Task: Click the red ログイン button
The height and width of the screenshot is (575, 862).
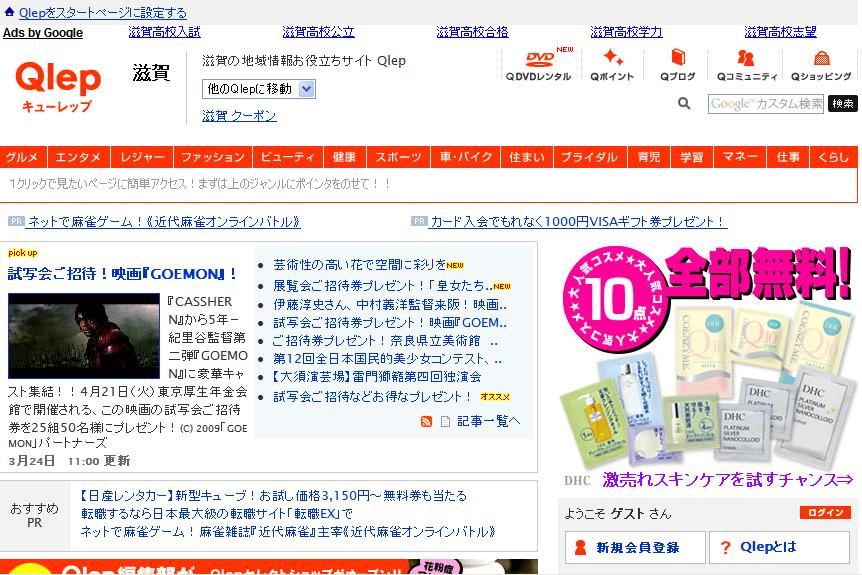Action: tap(825, 513)
